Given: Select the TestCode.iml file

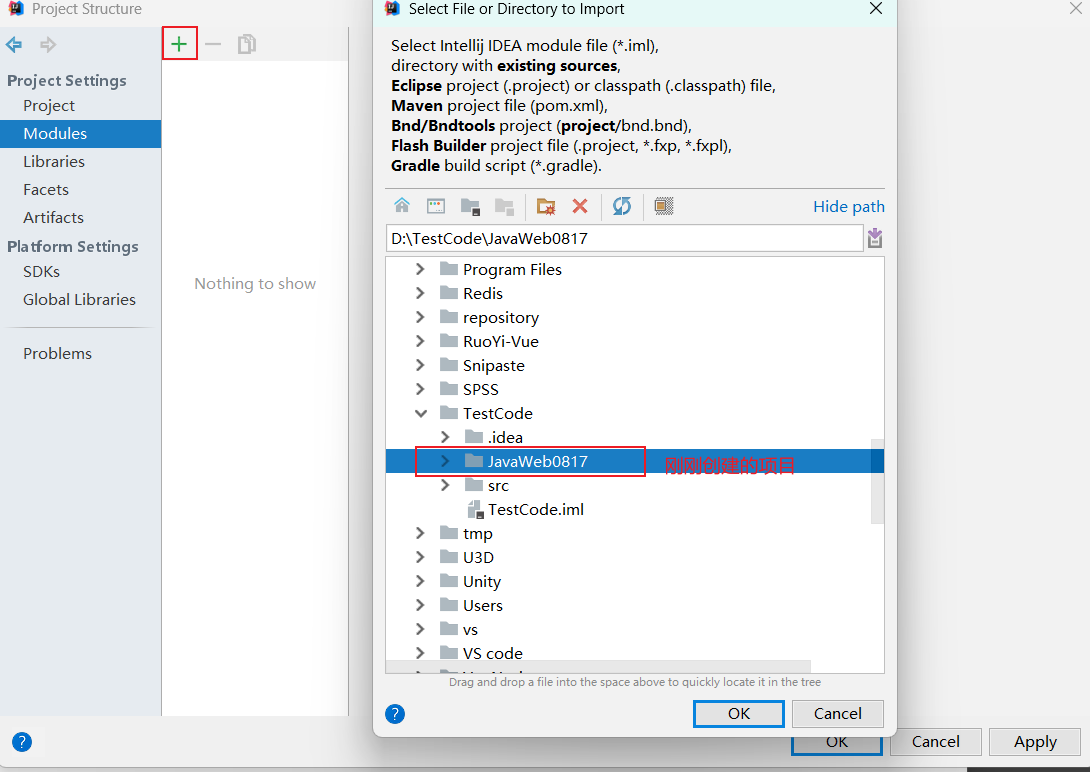Looking at the screenshot, I should (535, 509).
